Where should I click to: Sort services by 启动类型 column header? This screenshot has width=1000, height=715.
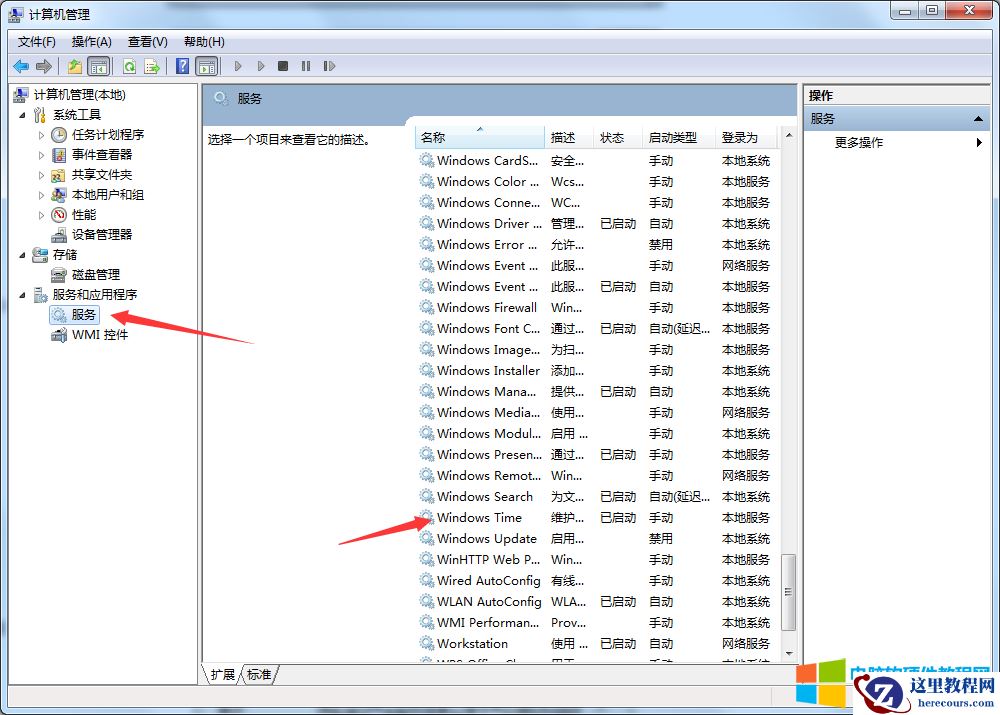(x=678, y=137)
